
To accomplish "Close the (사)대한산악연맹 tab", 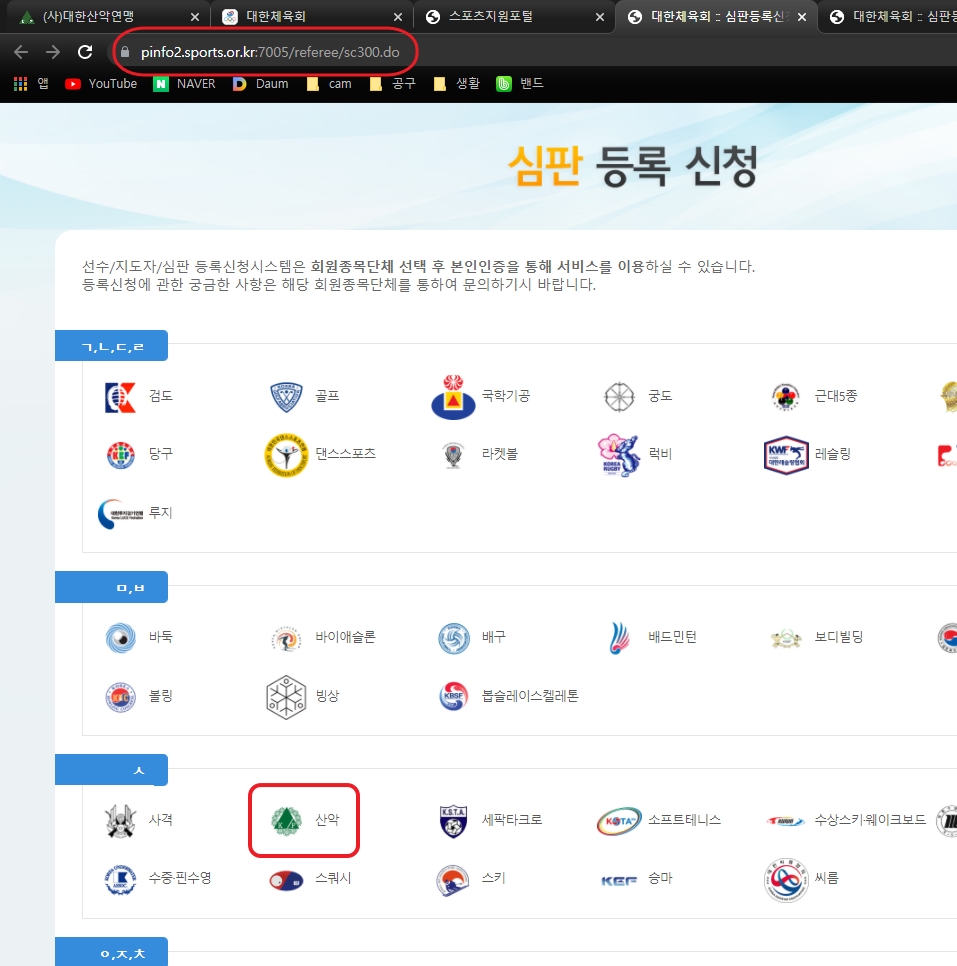I will pos(195,17).
